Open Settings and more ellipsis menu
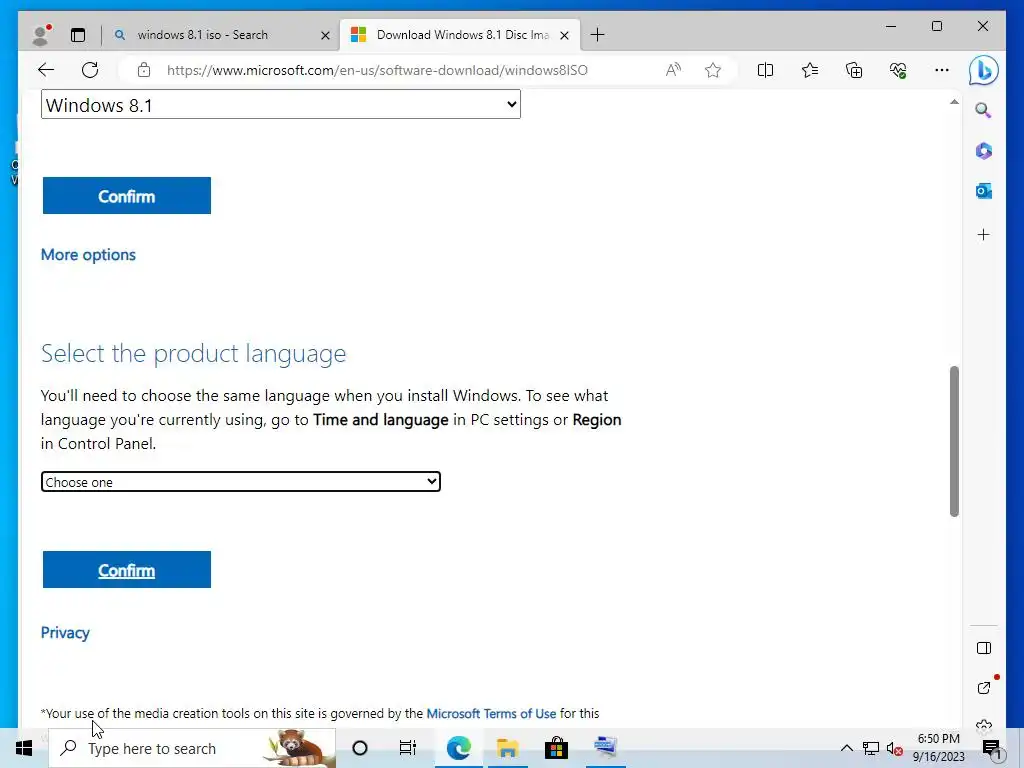Image resolution: width=1024 pixels, height=768 pixels. coord(942,70)
